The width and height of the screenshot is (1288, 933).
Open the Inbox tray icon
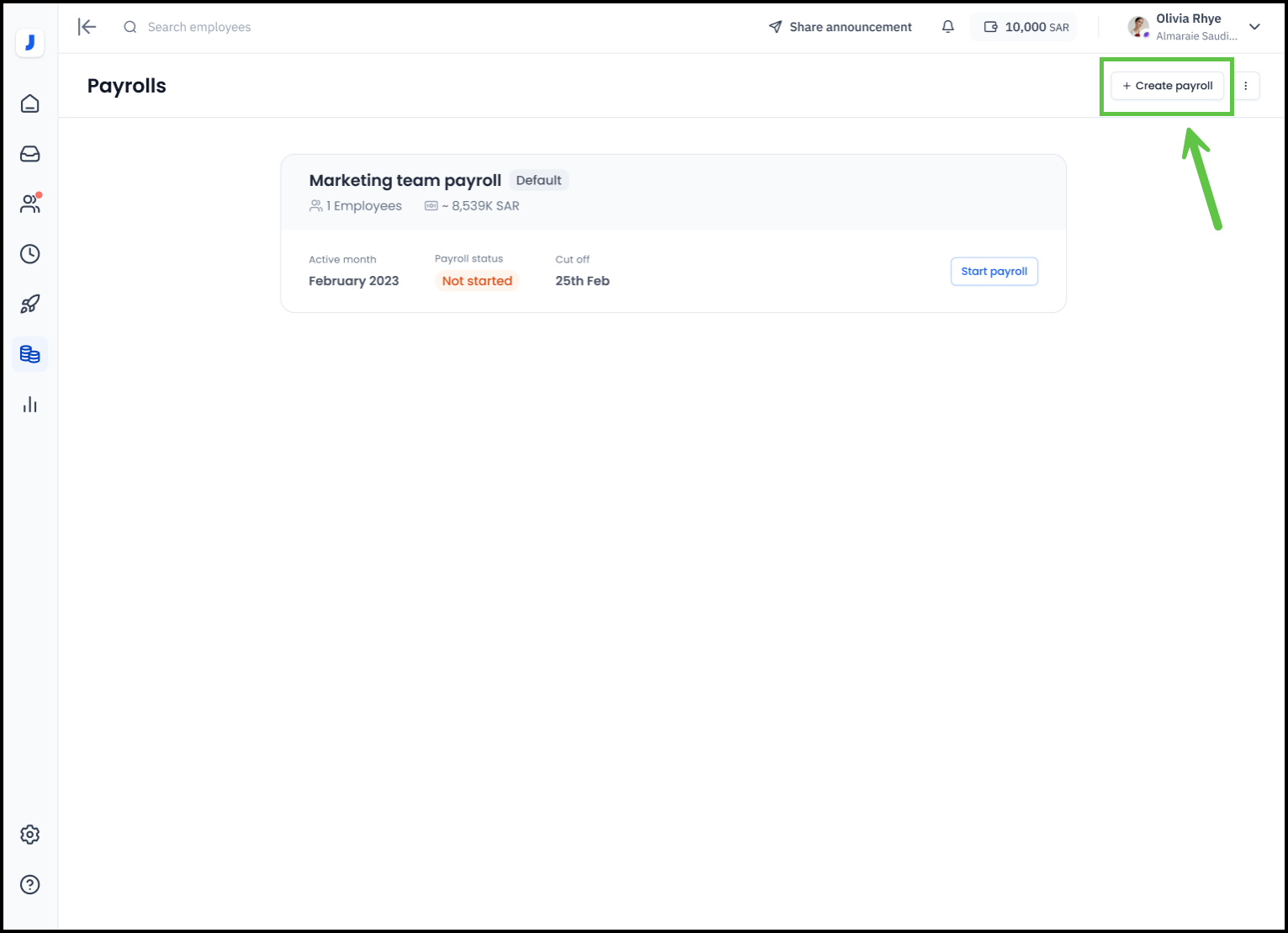(30, 154)
